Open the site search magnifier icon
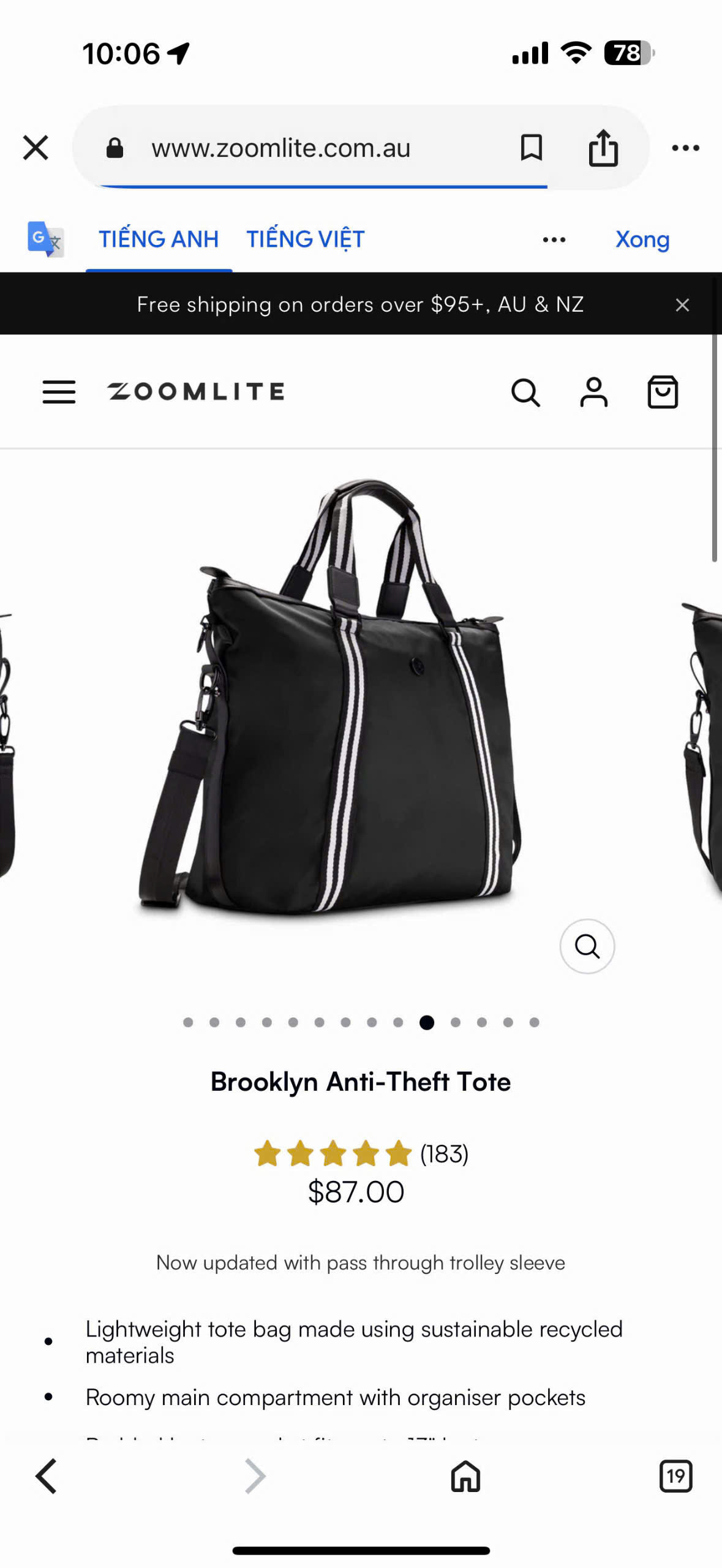 click(525, 392)
